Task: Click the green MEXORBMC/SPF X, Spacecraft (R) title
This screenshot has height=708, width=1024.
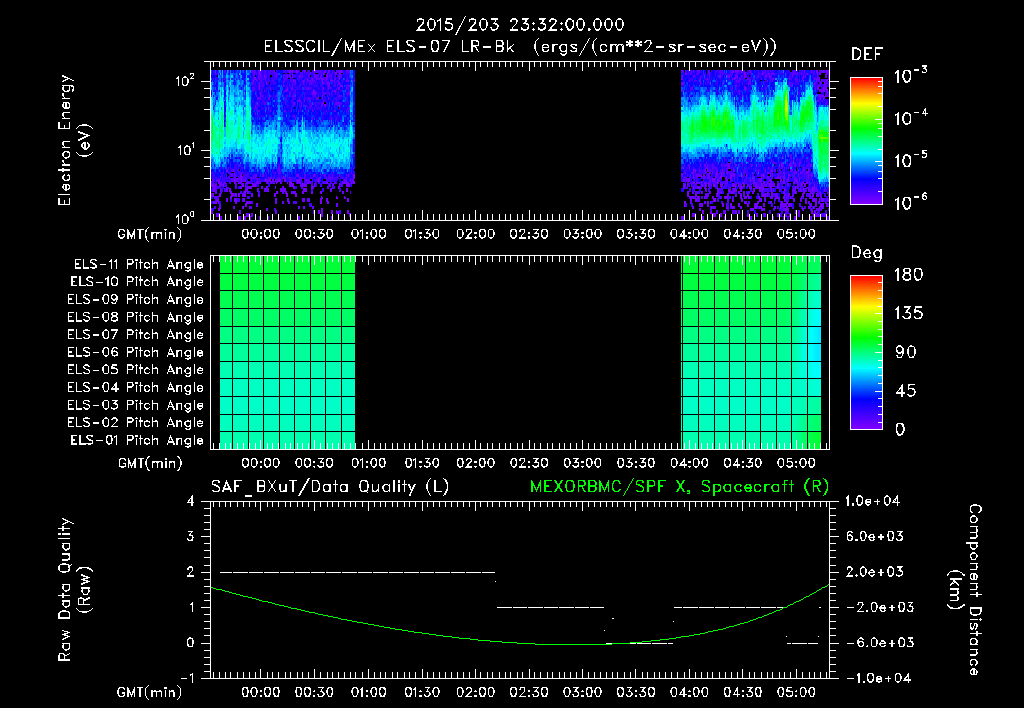Action: click(679, 487)
